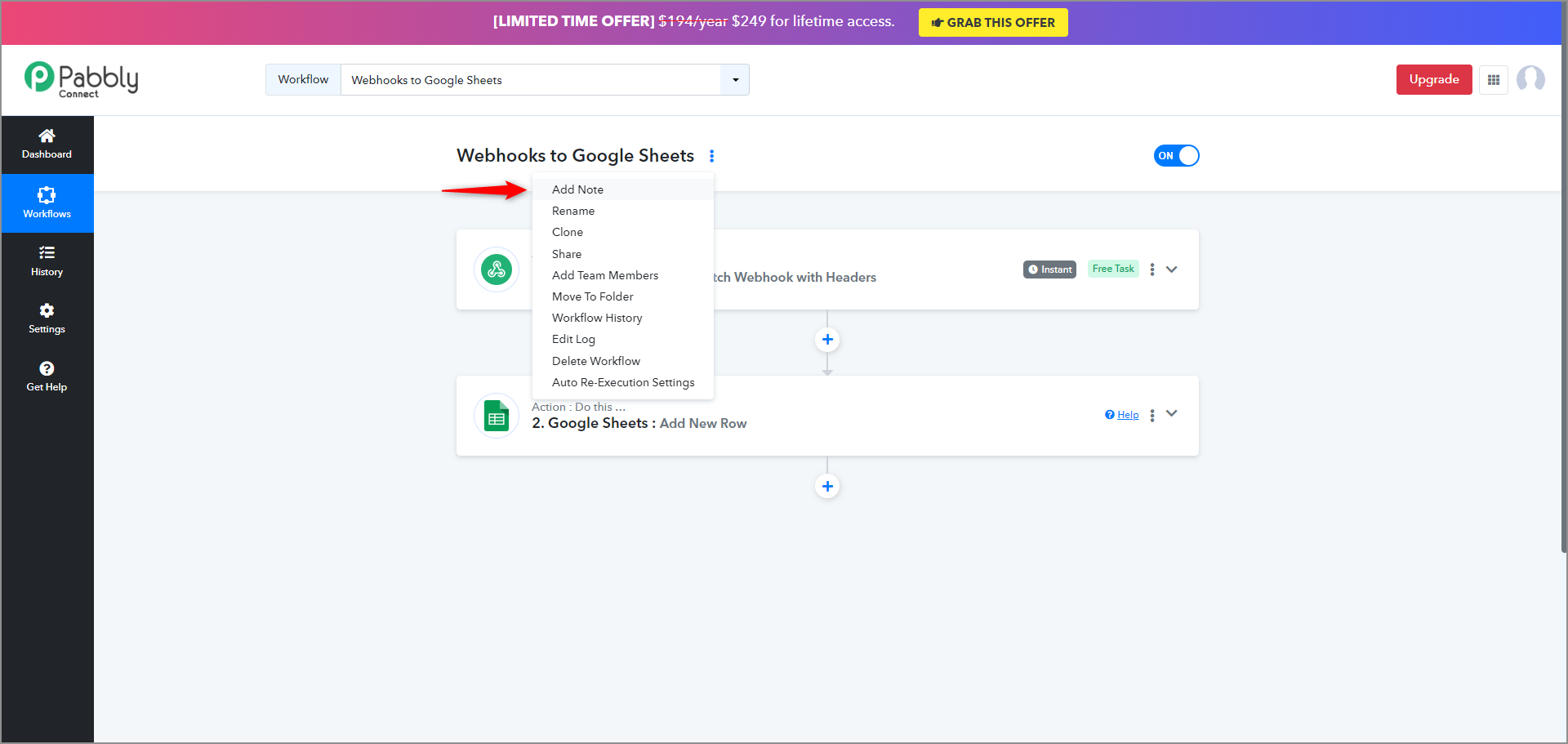Add a step after Google Sheets action
The width and height of the screenshot is (1568, 744).
coord(827,487)
